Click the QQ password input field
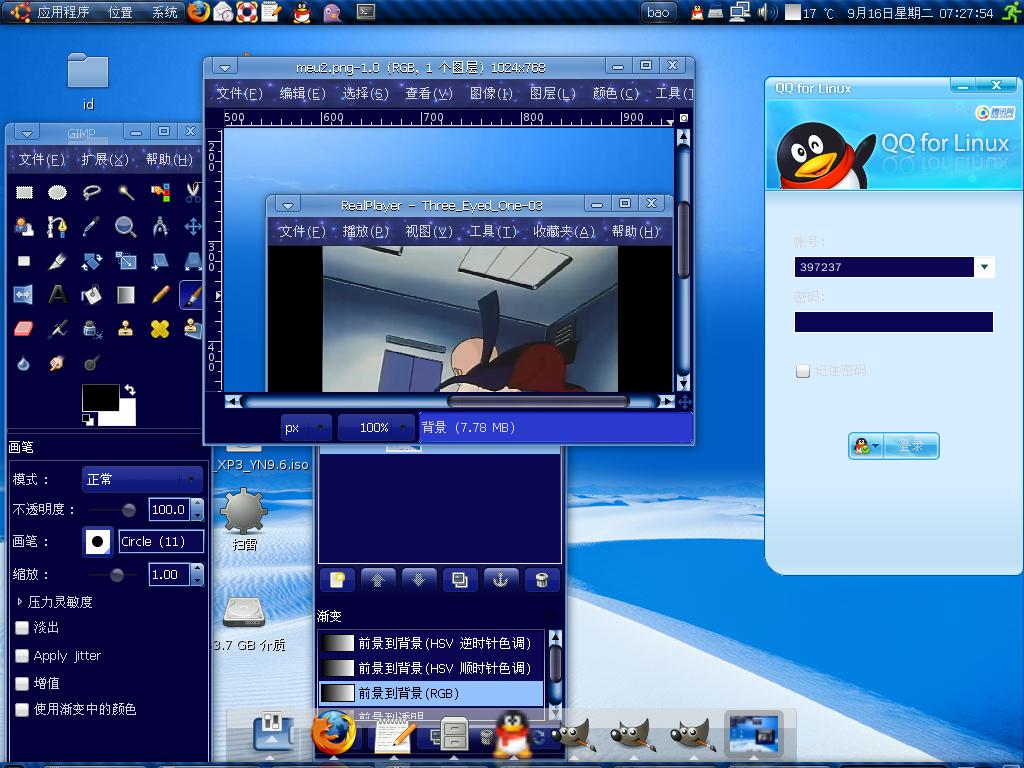 [893, 322]
